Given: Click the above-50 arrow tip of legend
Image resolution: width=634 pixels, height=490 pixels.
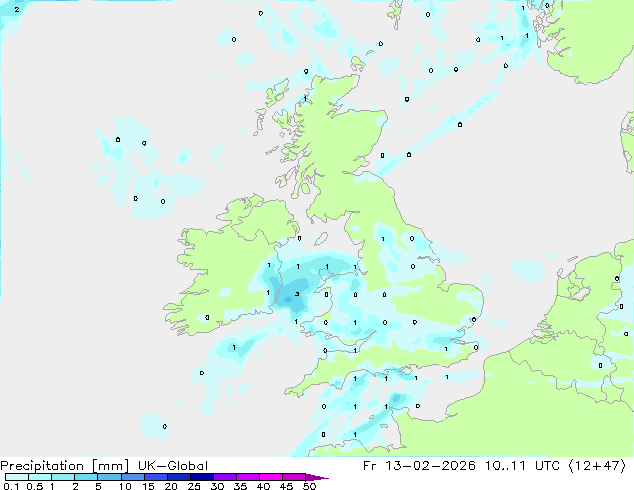Looking at the screenshot, I should [317, 477].
